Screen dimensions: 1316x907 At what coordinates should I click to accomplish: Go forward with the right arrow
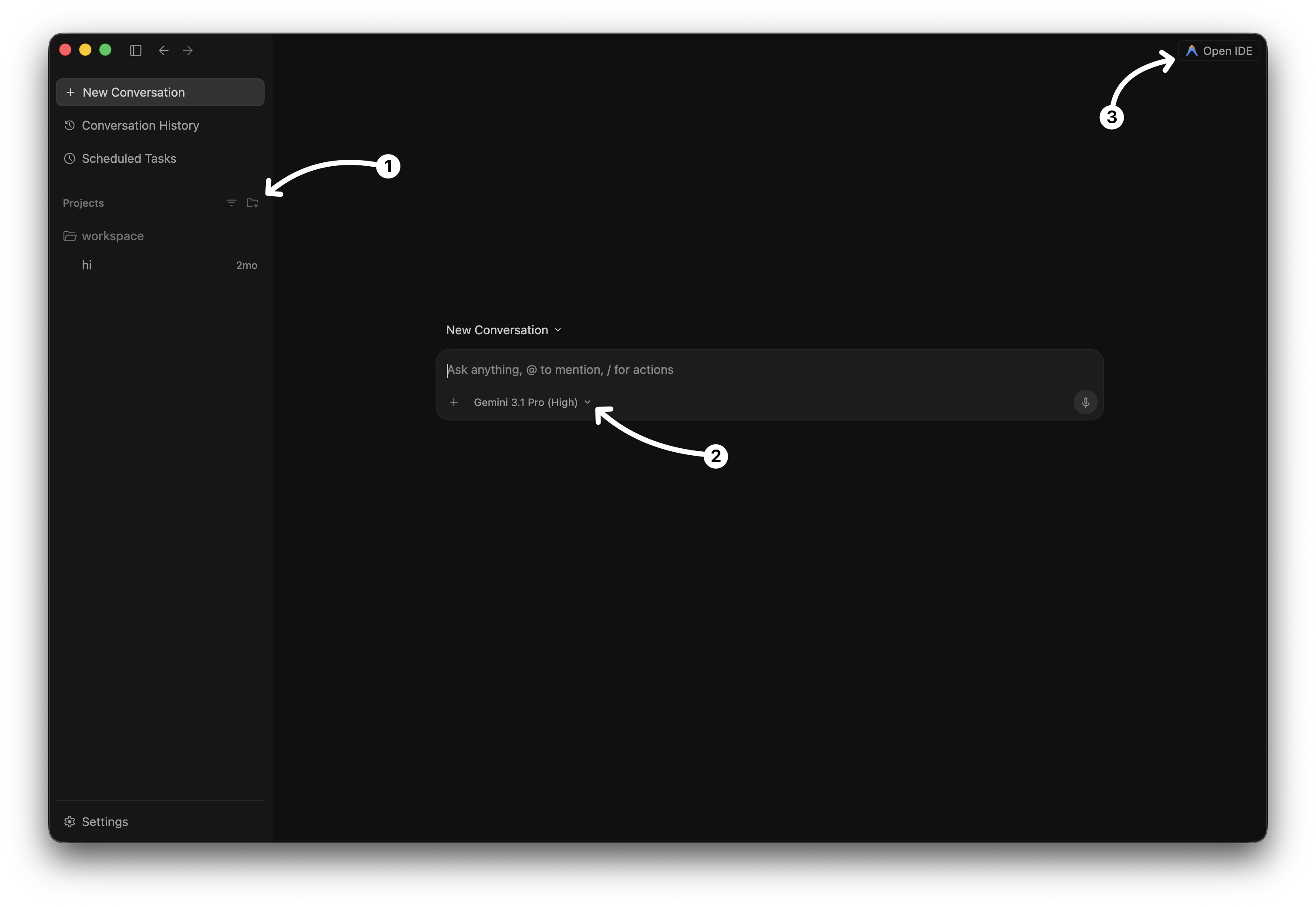pos(188,50)
